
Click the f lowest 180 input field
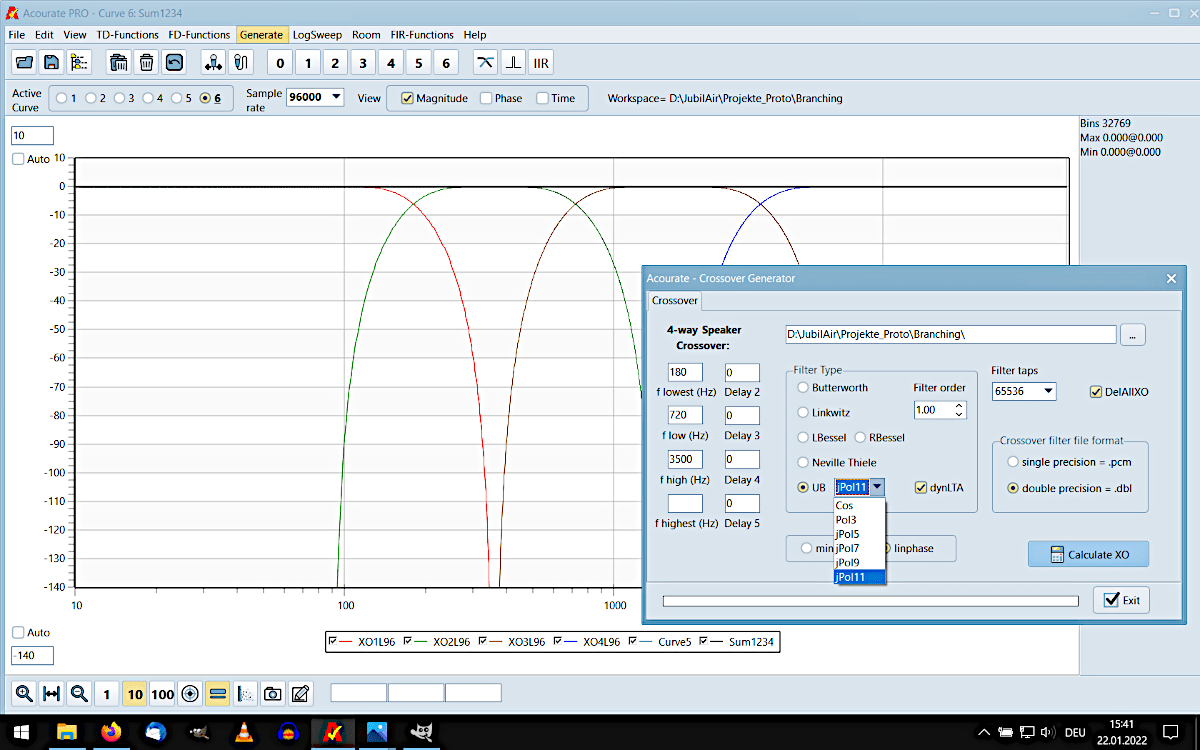685,373
